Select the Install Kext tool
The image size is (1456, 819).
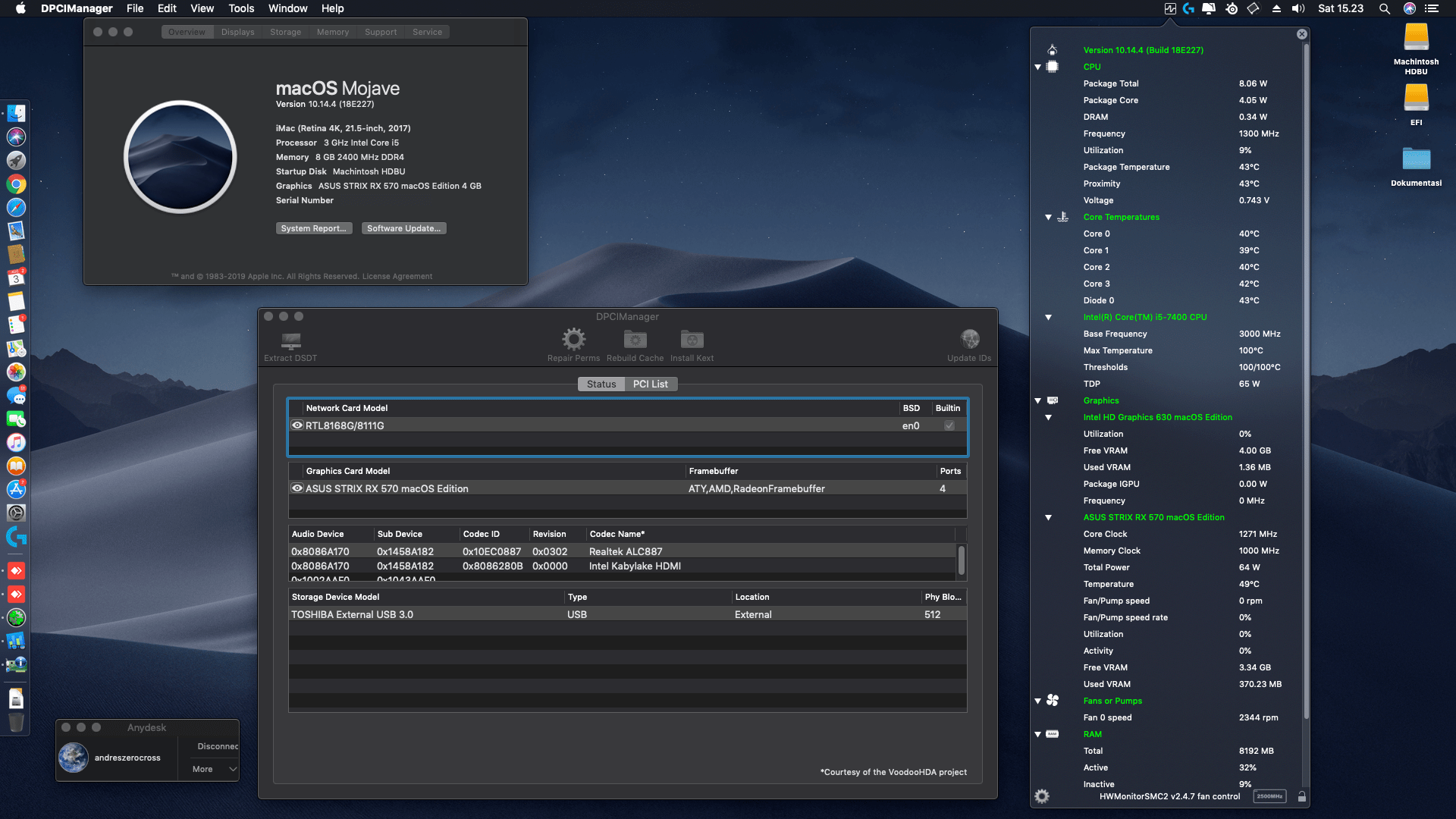pyautogui.click(x=692, y=339)
